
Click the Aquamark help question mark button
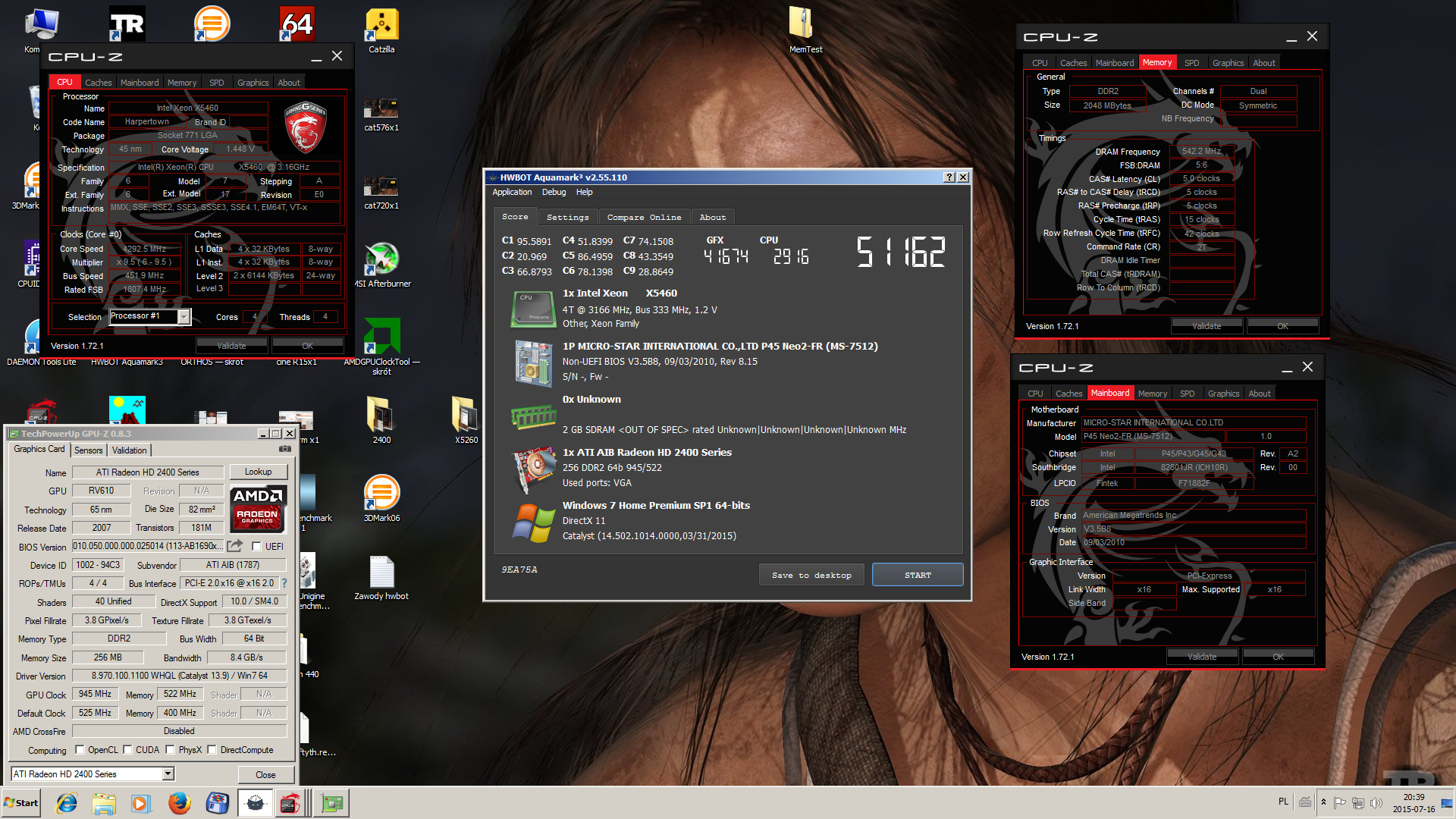pyautogui.click(x=949, y=177)
